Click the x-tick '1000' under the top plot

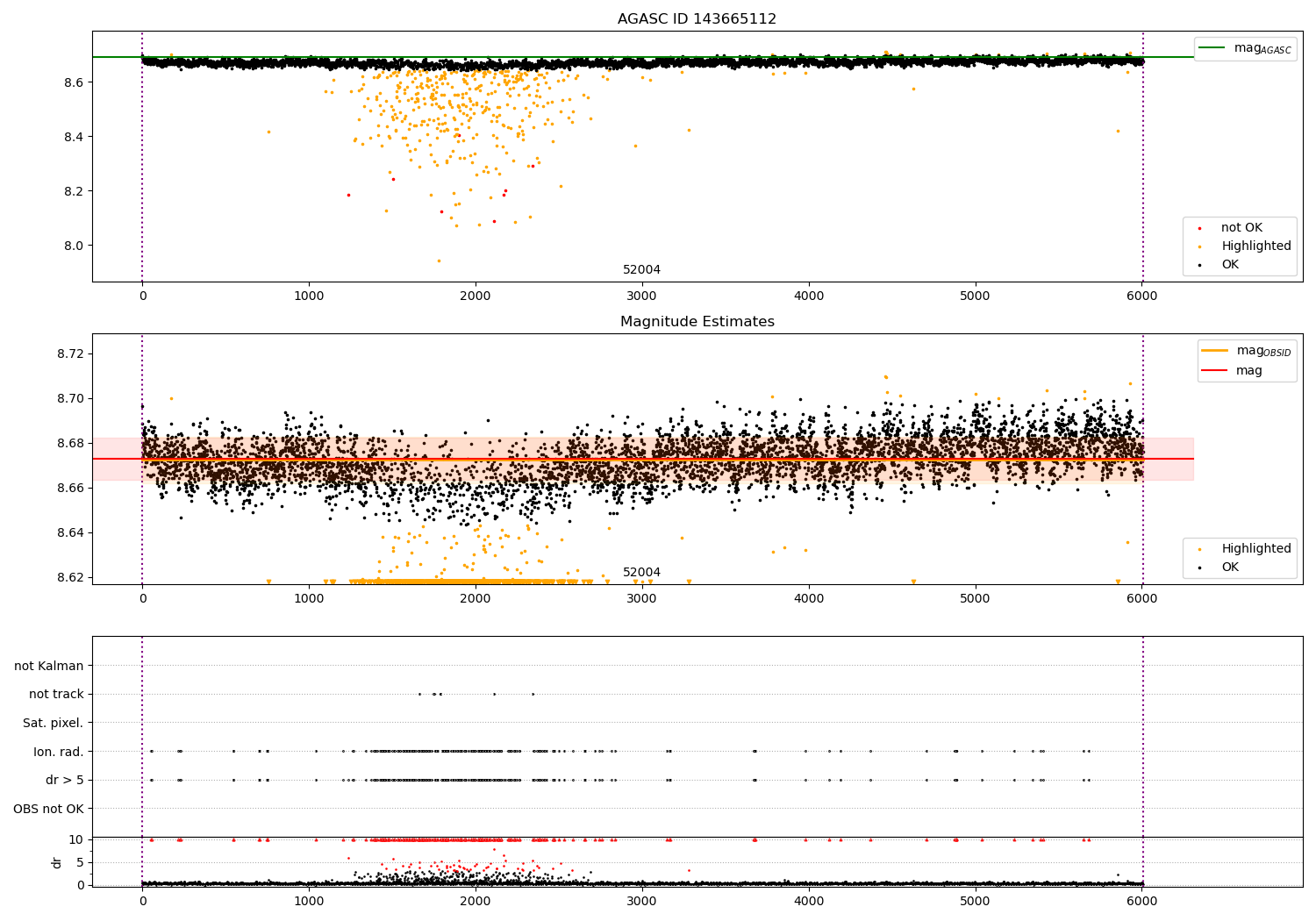pyautogui.click(x=309, y=296)
